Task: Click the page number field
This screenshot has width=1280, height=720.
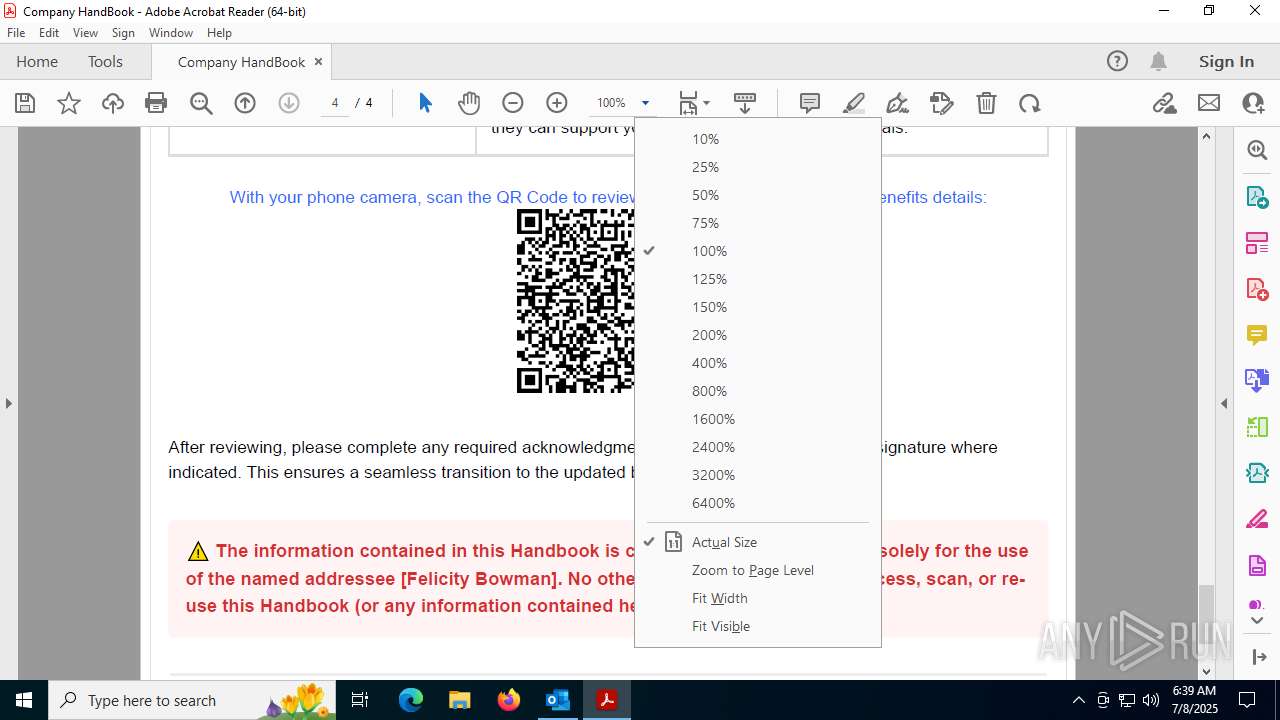Action: click(335, 103)
